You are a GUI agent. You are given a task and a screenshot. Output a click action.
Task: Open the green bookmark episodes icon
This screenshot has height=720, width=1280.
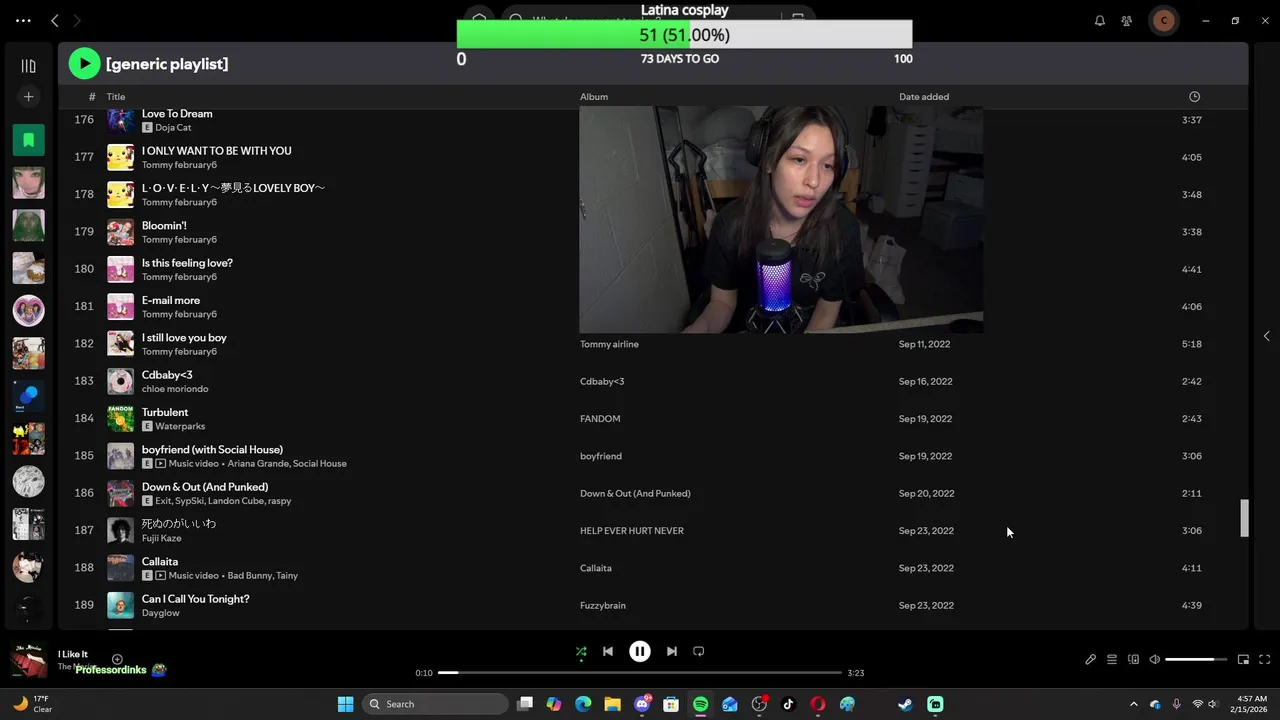[28, 140]
